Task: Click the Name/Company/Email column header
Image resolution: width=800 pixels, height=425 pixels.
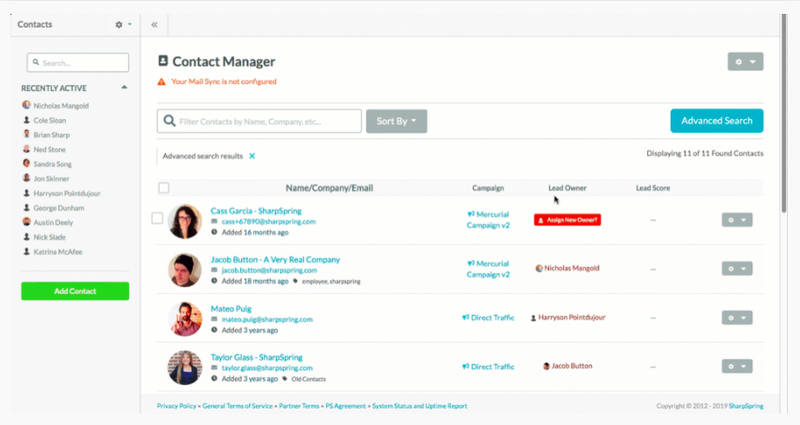Action: click(x=329, y=188)
